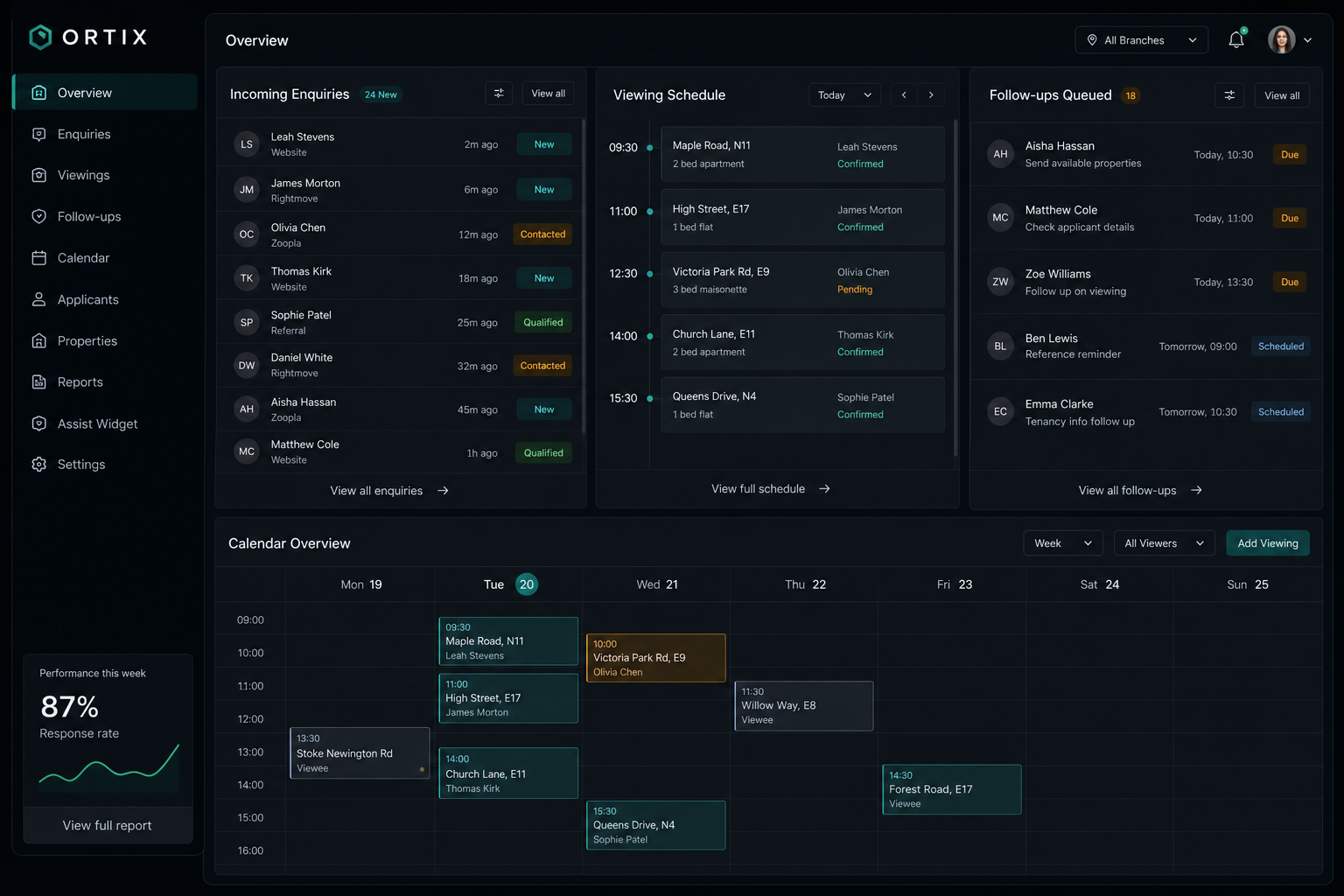Open the Queens Drive, N4 schedule card
Image resolution: width=1344 pixels, height=896 pixels.
tap(802, 405)
